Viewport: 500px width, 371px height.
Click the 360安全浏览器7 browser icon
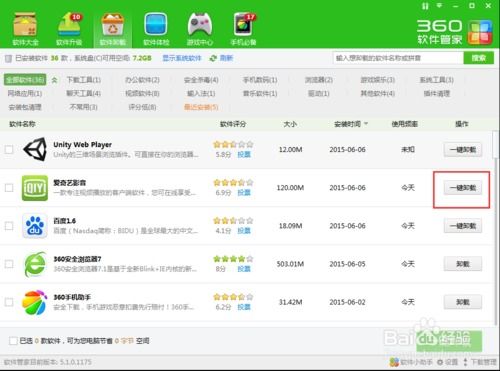pos(35,264)
